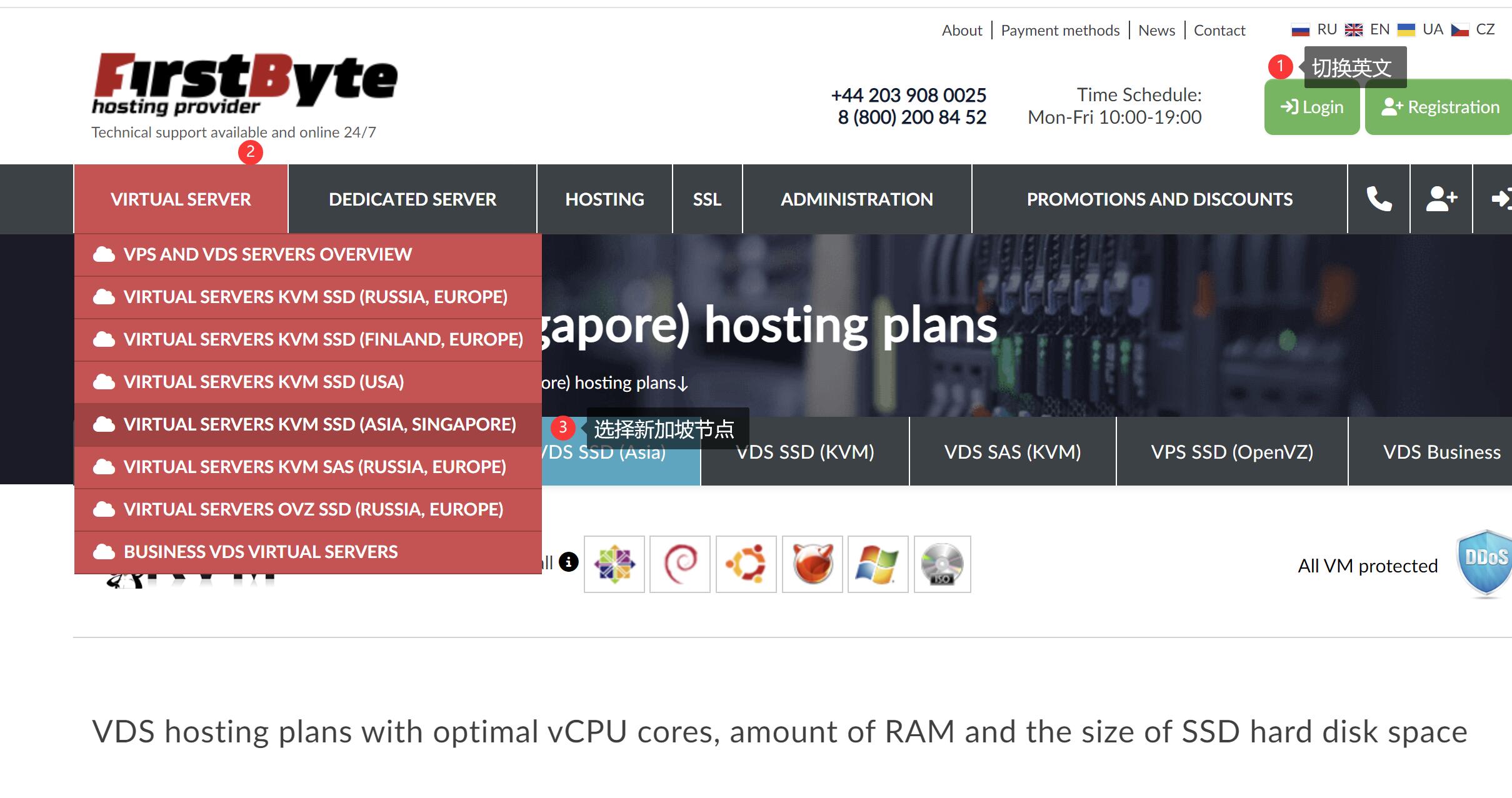This screenshot has height=798, width=1512.
Task: Switch to the VDS SSD (KVM) tab
Action: click(805, 452)
